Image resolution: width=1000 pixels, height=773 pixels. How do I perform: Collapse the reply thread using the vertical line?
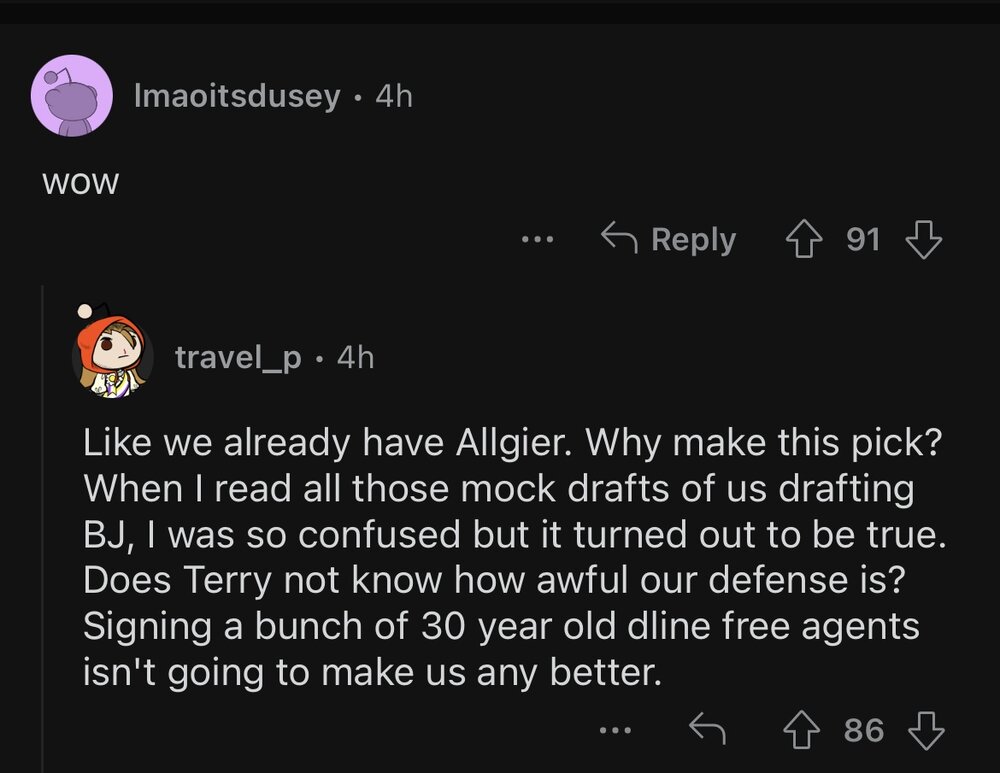(43, 528)
